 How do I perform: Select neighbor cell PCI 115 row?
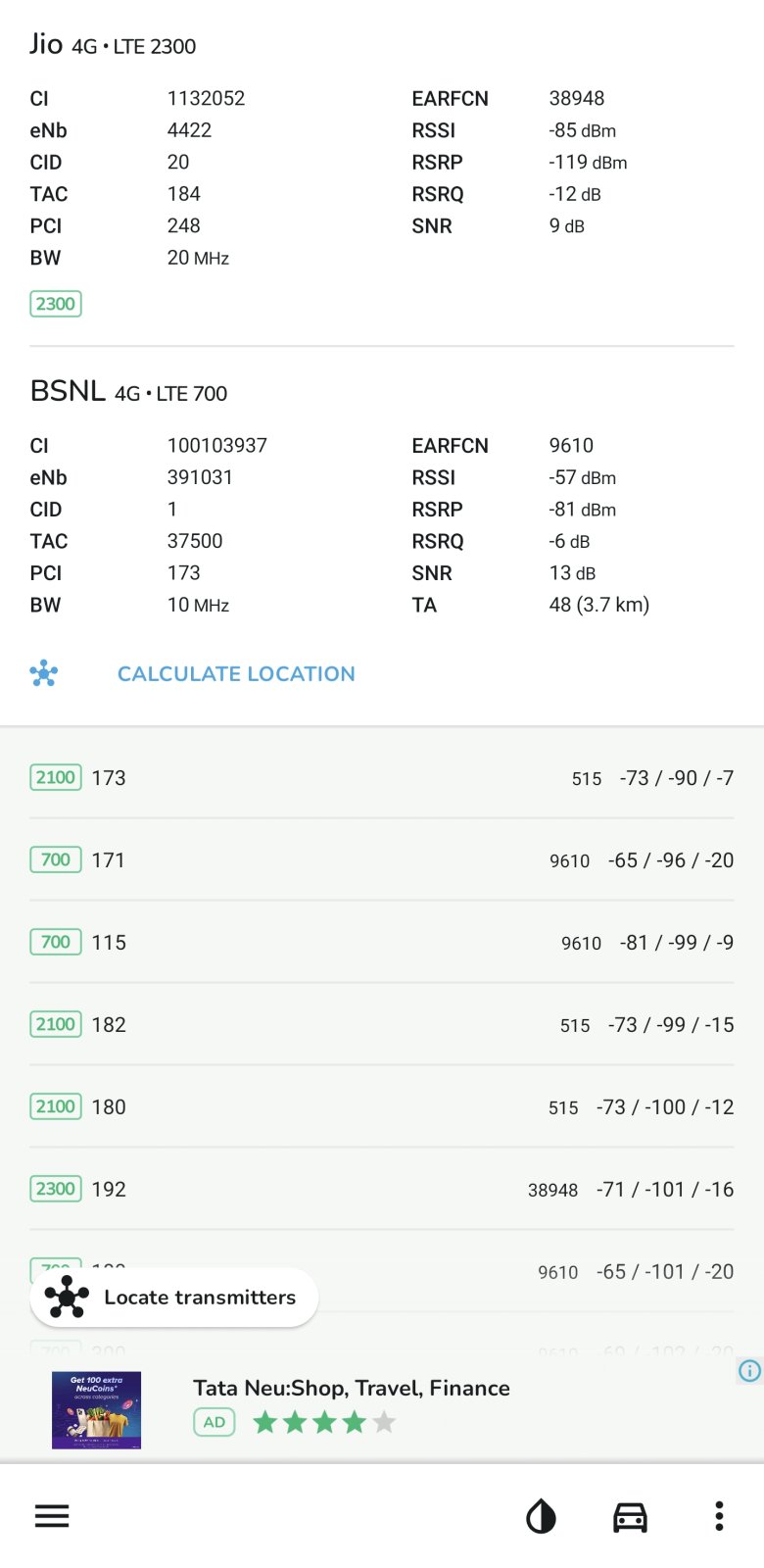(382, 943)
